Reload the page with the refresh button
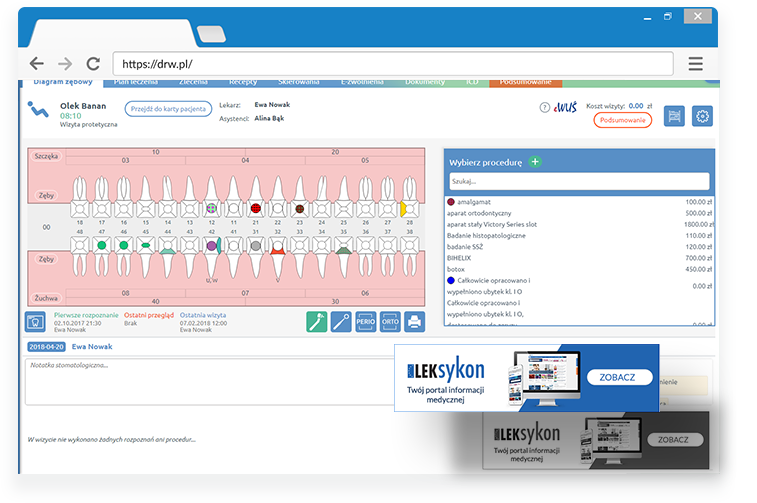The image size is (757, 503). click(93, 64)
